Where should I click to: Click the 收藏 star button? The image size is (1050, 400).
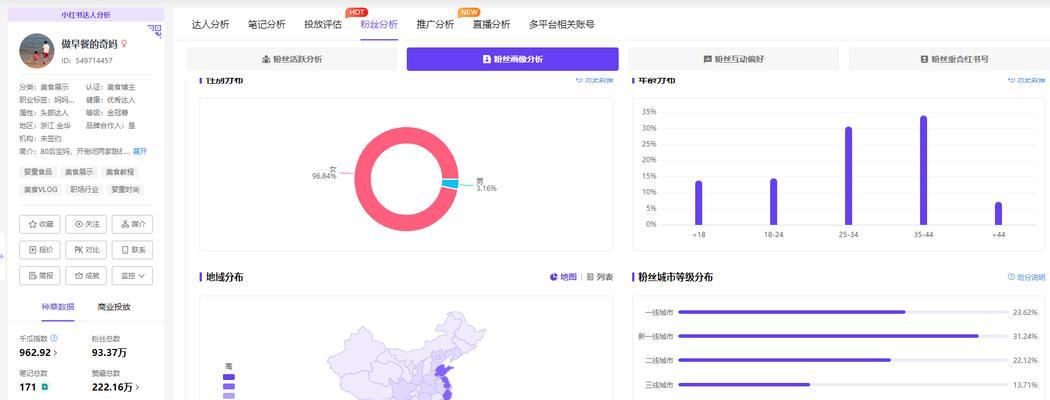point(40,224)
